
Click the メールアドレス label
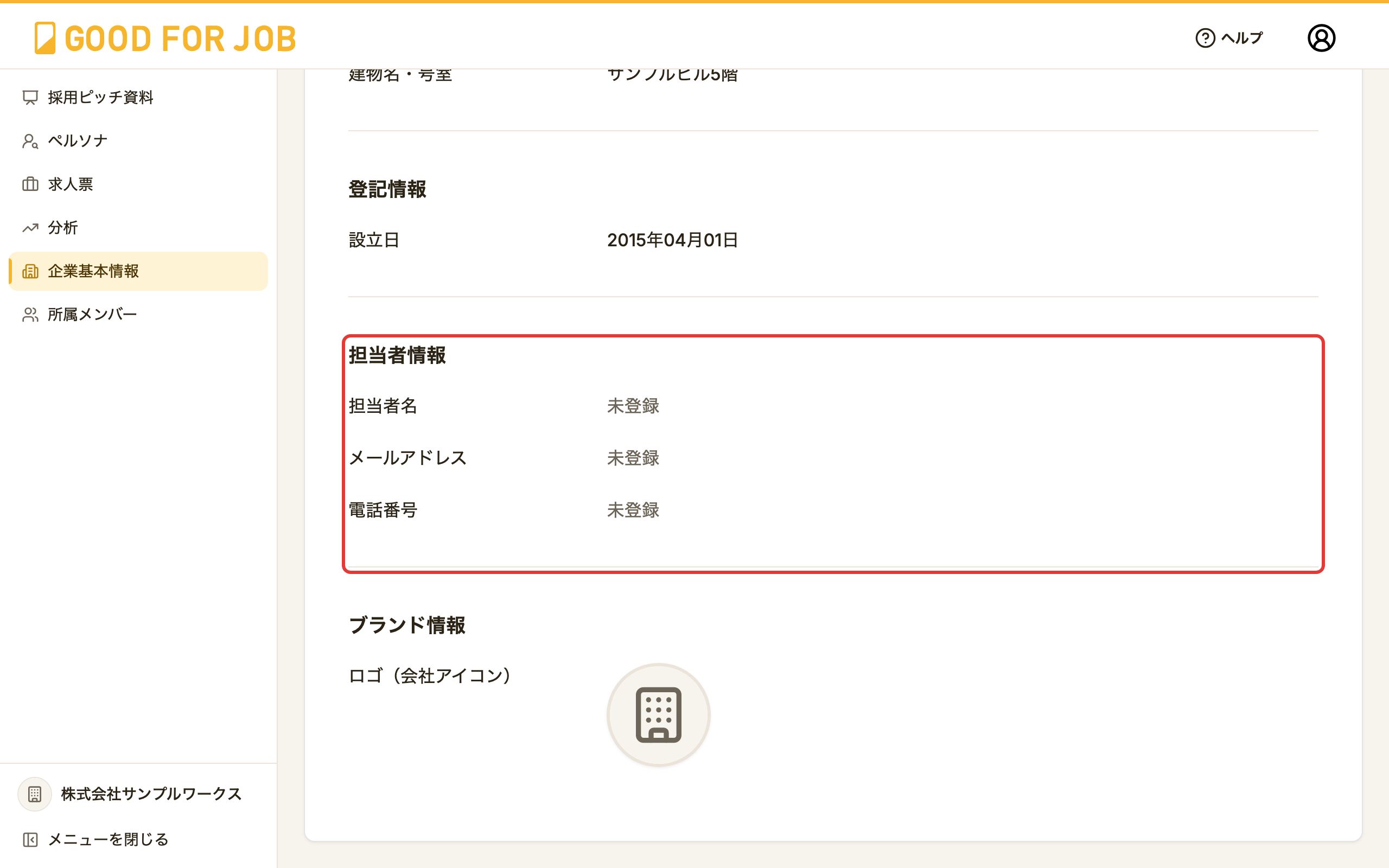(407, 458)
